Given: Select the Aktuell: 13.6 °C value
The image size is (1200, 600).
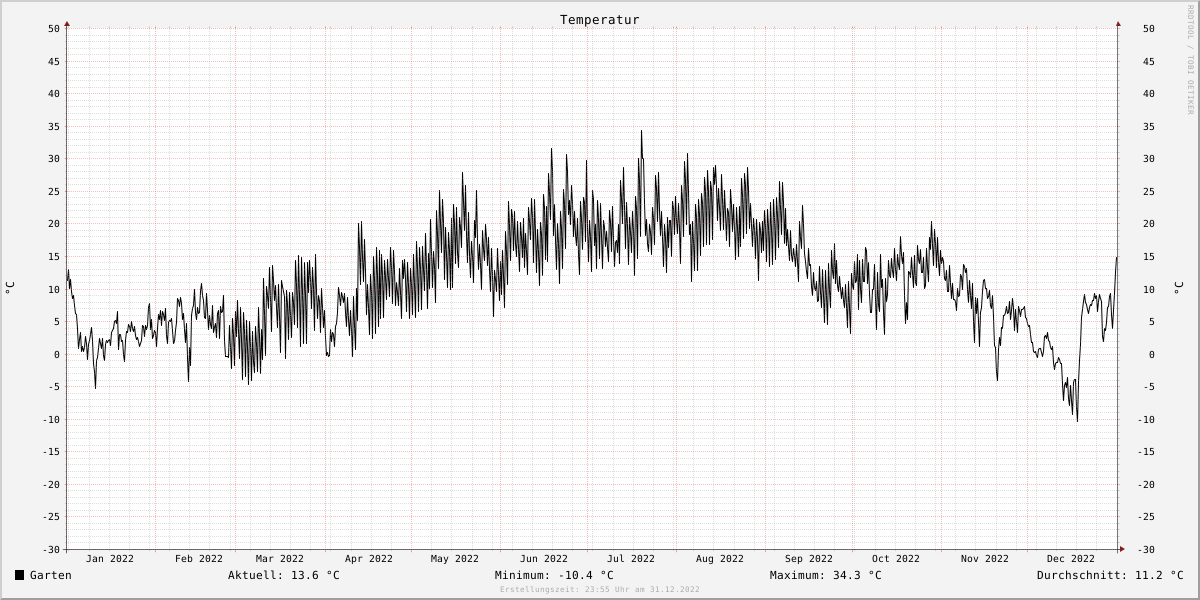Looking at the screenshot, I should tap(284, 575).
